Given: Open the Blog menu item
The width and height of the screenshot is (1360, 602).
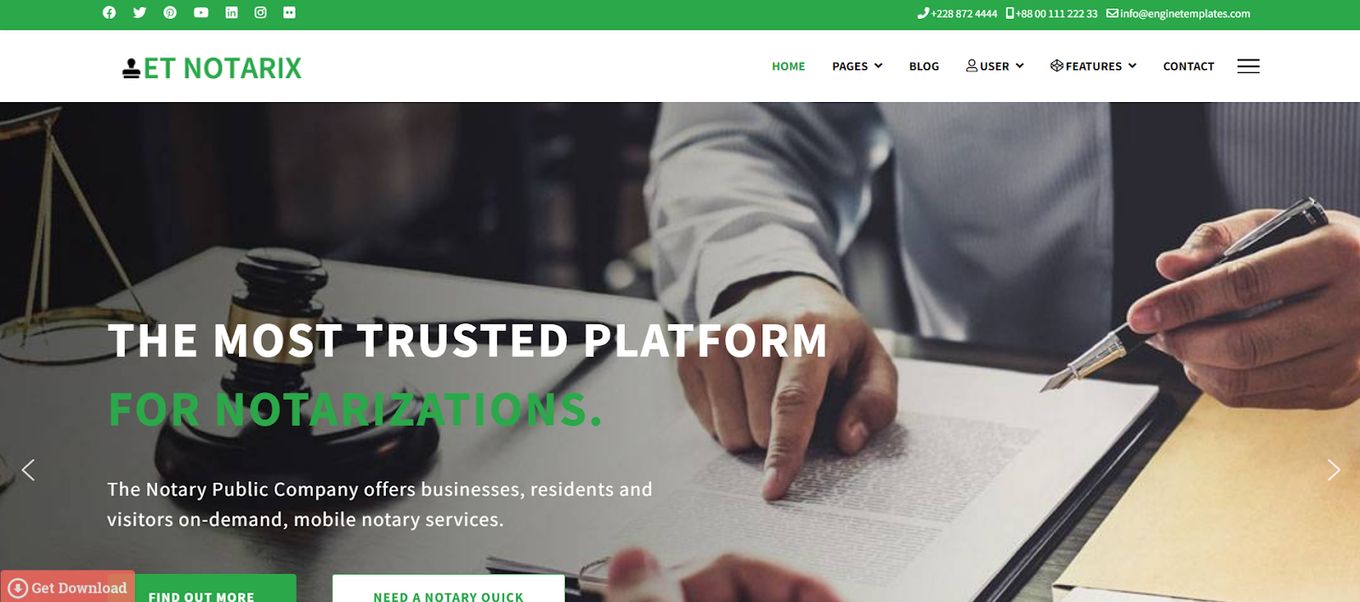Looking at the screenshot, I should [924, 66].
